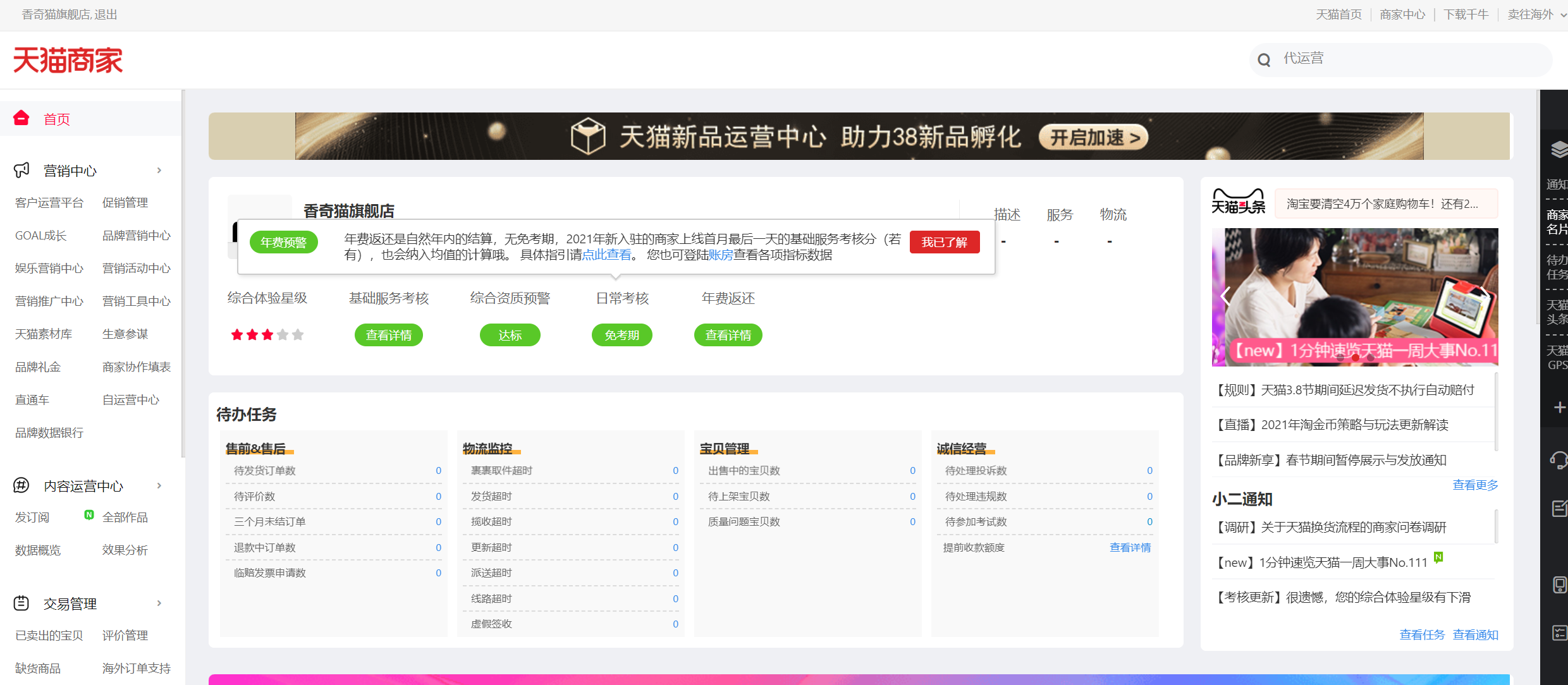Click the green N badge beside 全部作品
Viewport: 1568px width, 685px height.
89,515
